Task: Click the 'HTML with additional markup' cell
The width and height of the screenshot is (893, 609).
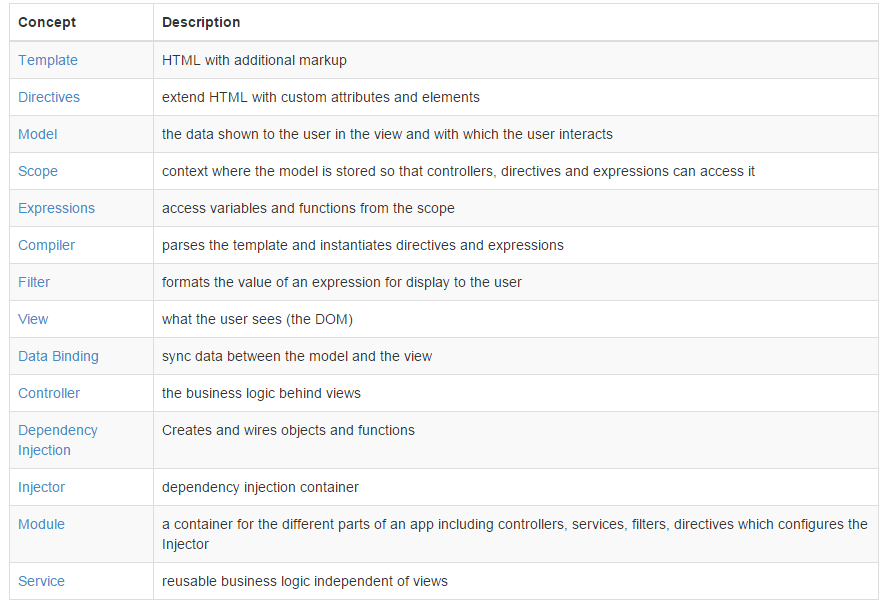Action: [x=254, y=60]
